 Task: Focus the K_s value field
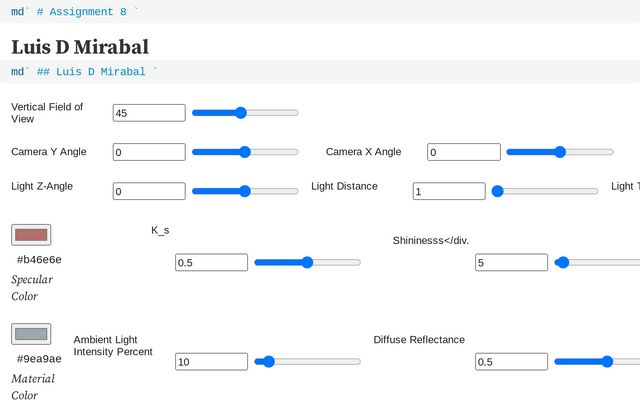(x=211, y=262)
